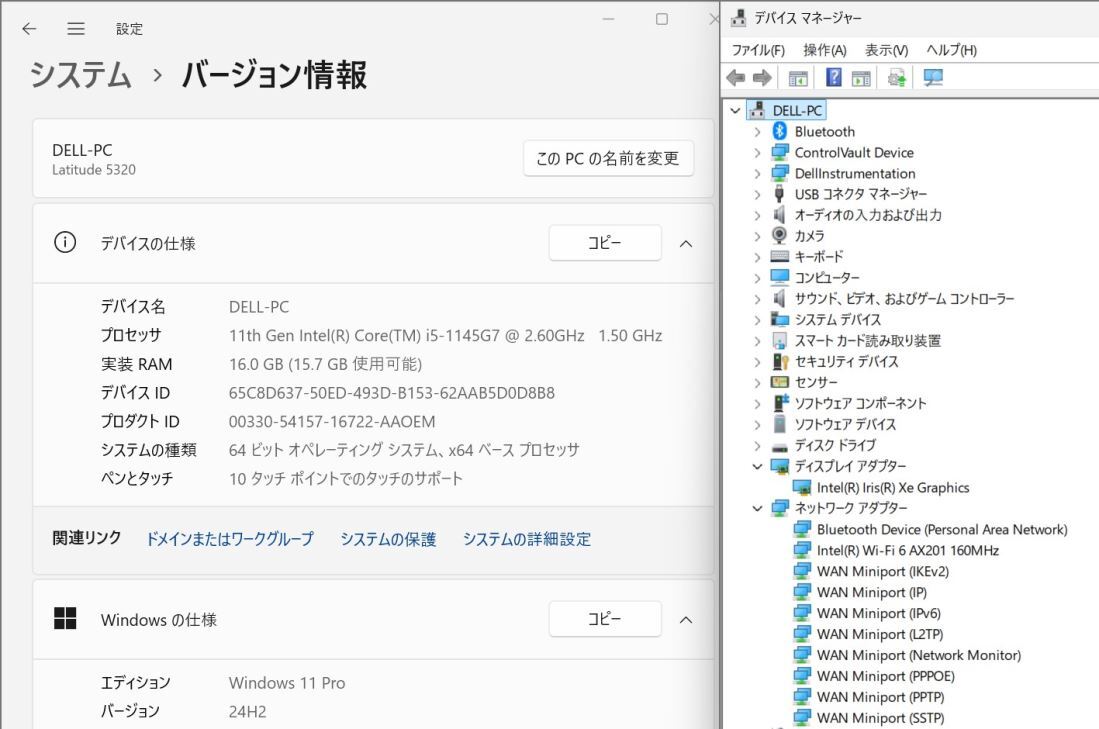Open the ヘルプ(H) menu
Viewport: 1099px width, 729px height.
click(951, 50)
